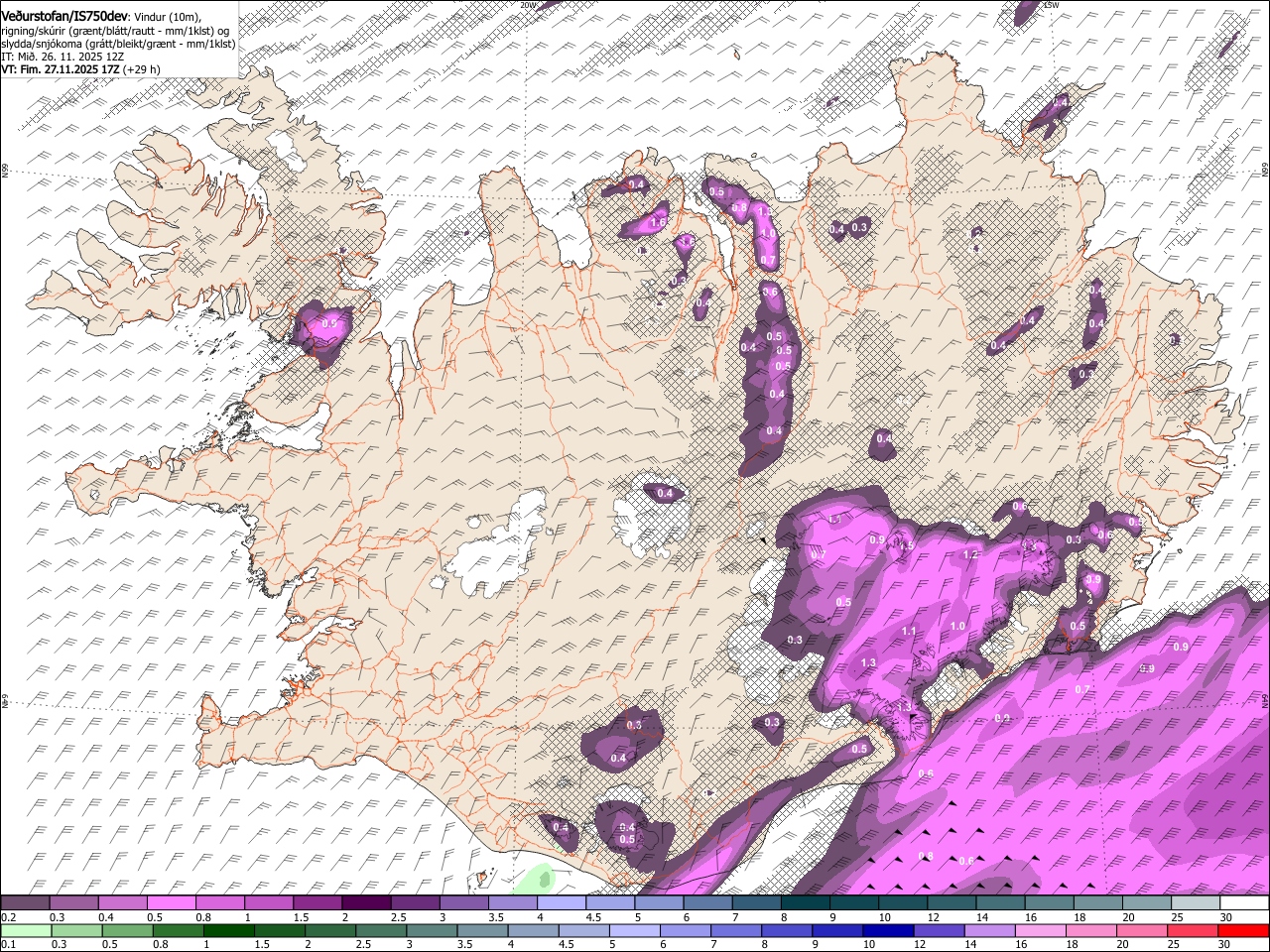
Task: Pick the upper scale swatch between 1 and 1.5
Action: click(268, 903)
